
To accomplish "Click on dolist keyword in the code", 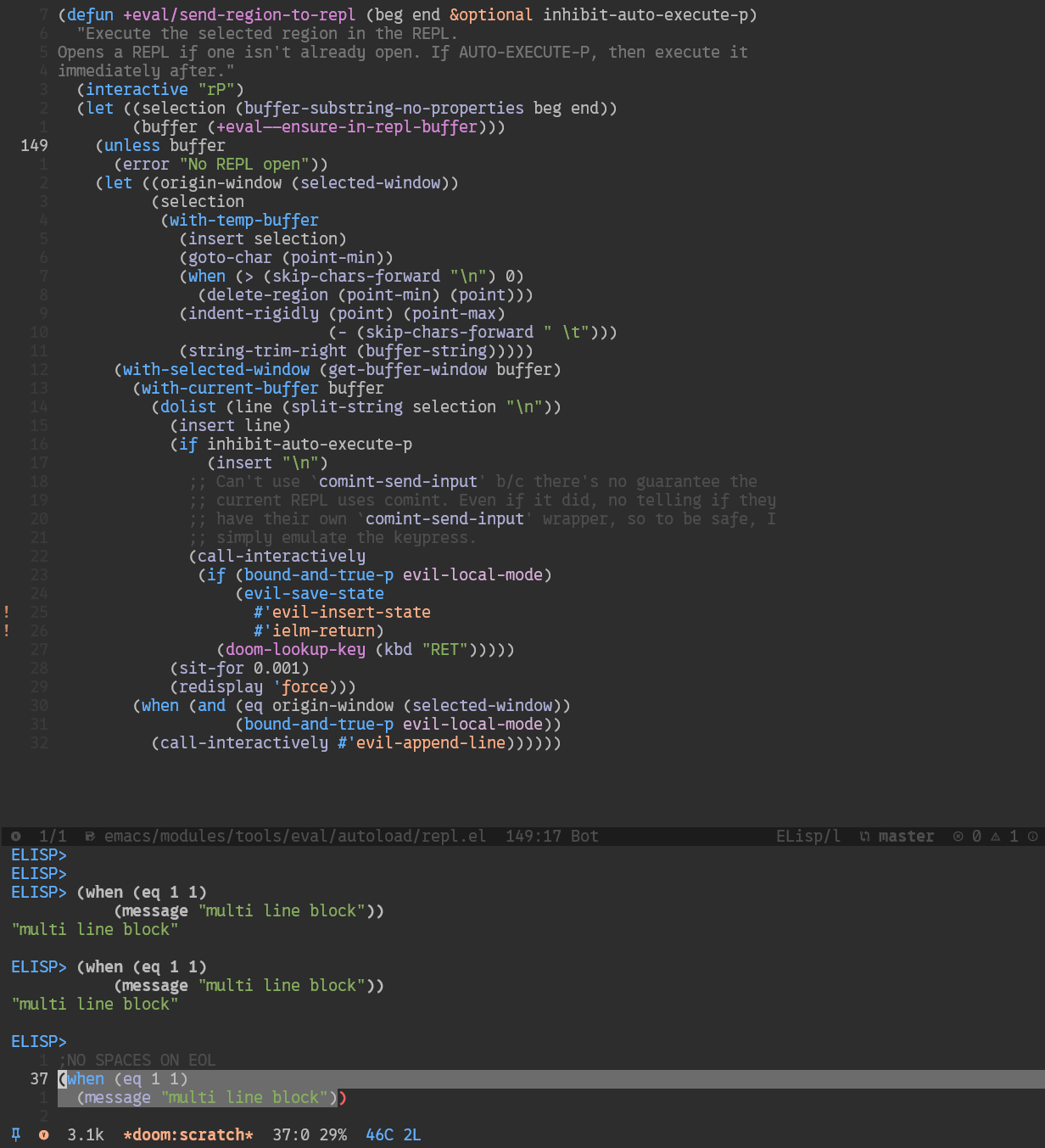I will (x=188, y=406).
